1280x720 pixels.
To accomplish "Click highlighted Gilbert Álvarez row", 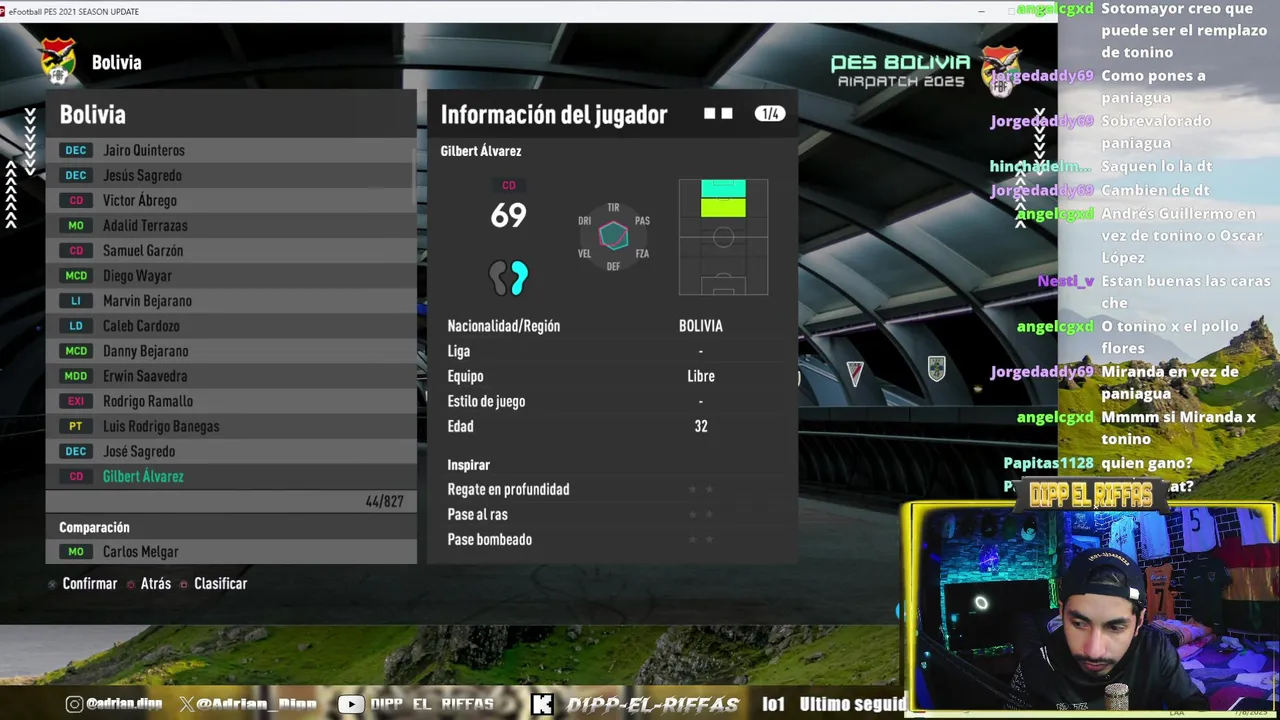I will pyautogui.click(x=229, y=476).
